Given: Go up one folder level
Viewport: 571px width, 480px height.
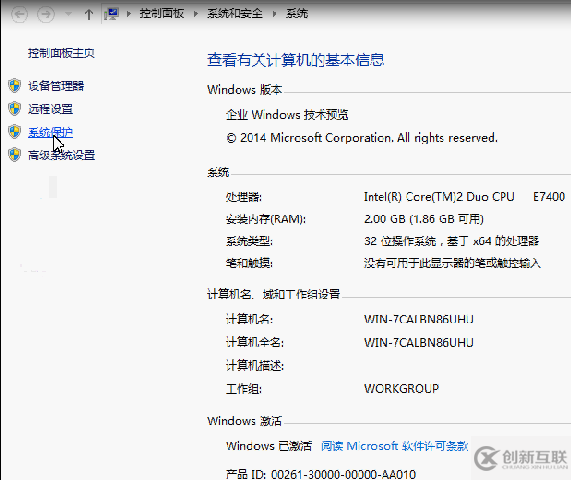Looking at the screenshot, I should click(x=88, y=15).
